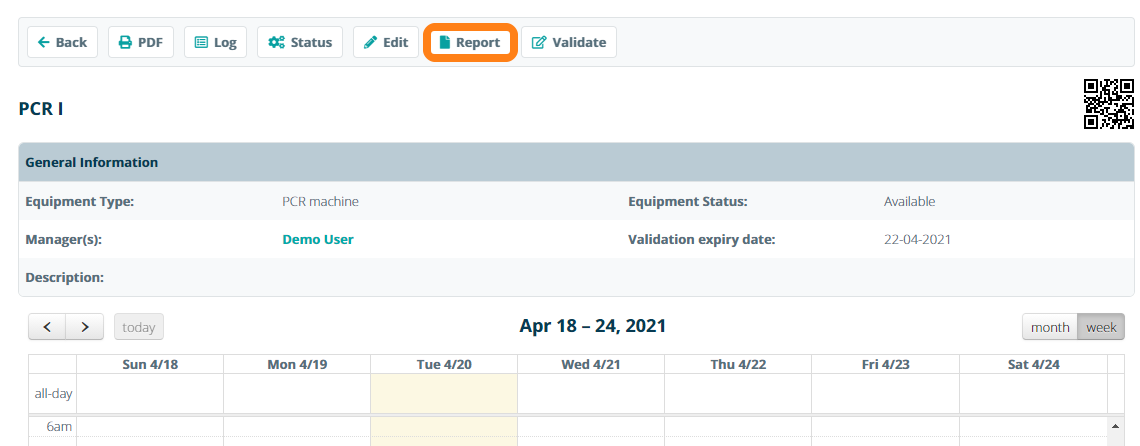Click the QR code image
1140x446 pixels.
click(x=1109, y=104)
